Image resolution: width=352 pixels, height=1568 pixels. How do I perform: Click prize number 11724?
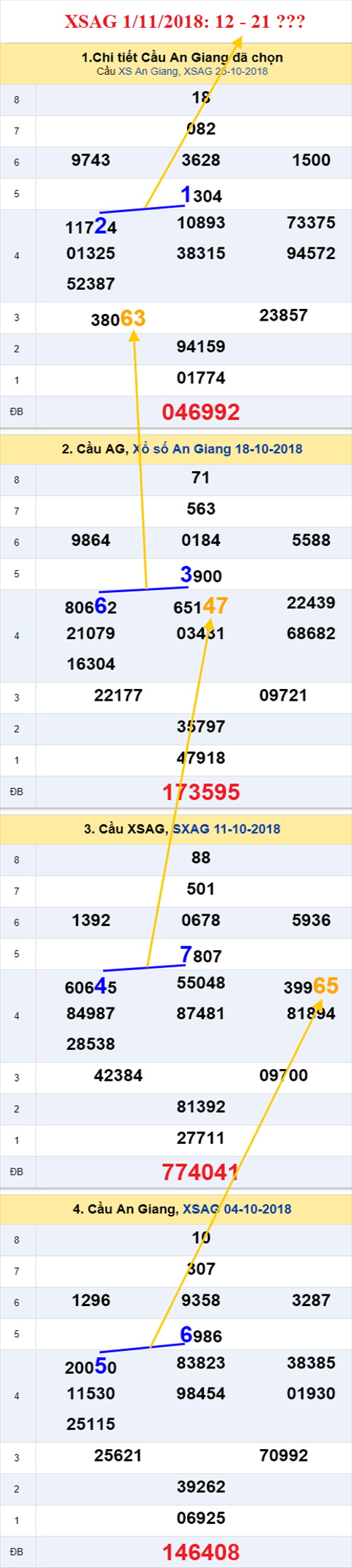pyautogui.click(x=91, y=227)
